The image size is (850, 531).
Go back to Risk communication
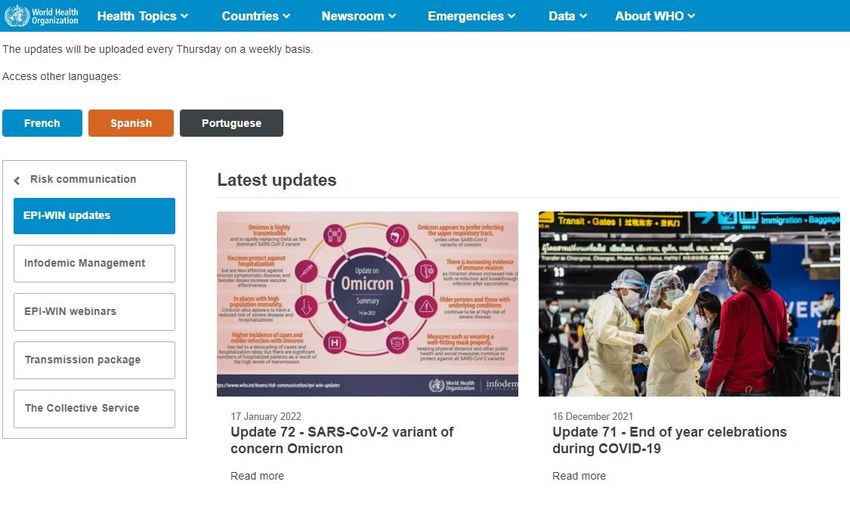tap(83, 179)
